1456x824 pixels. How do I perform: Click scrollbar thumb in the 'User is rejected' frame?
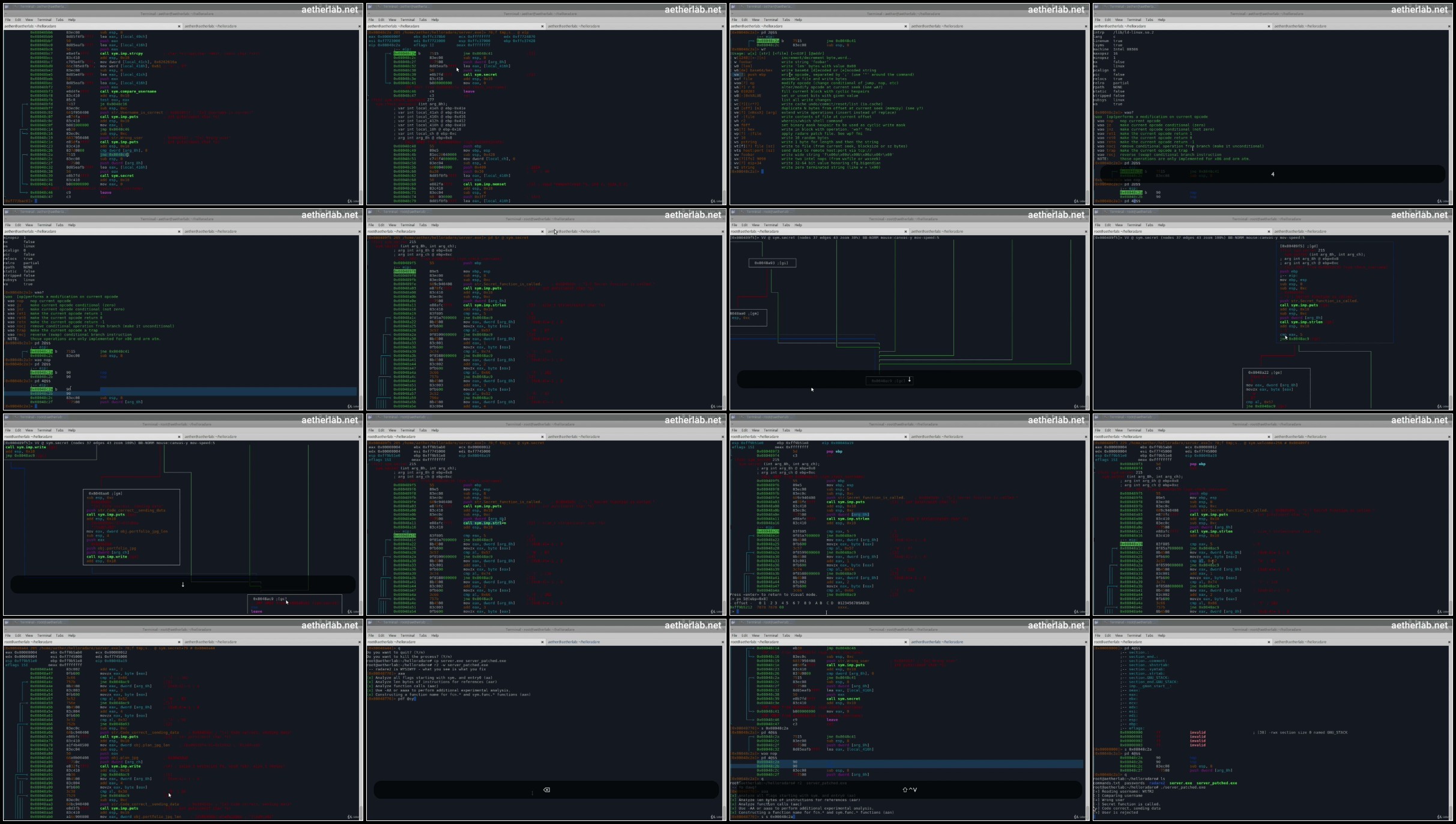(1451, 812)
